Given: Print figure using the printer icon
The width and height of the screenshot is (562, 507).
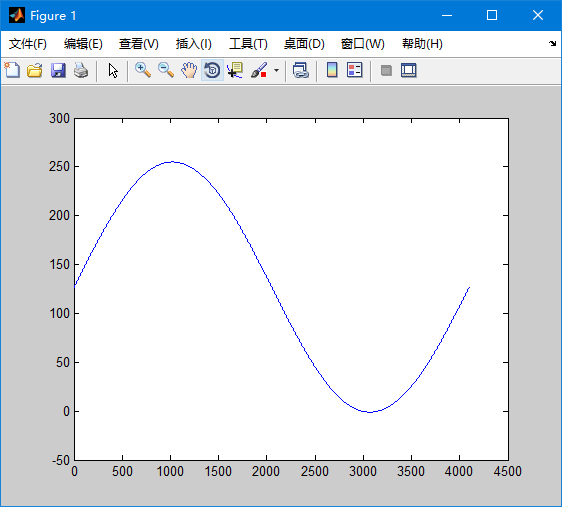Looking at the screenshot, I should (81, 70).
